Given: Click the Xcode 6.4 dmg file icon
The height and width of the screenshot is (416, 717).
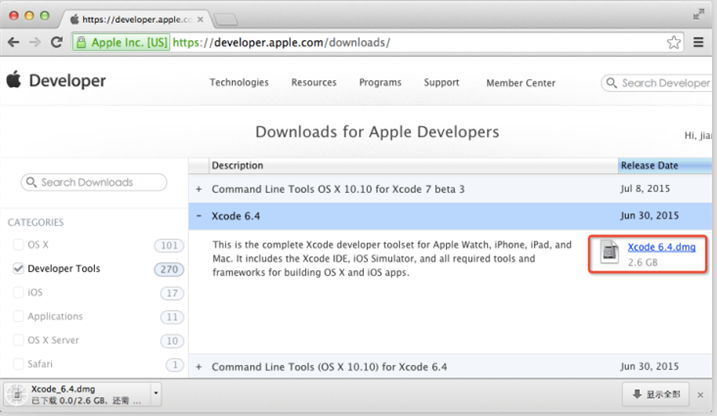Looking at the screenshot, I should pyautogui.click(x=609, y=252).
